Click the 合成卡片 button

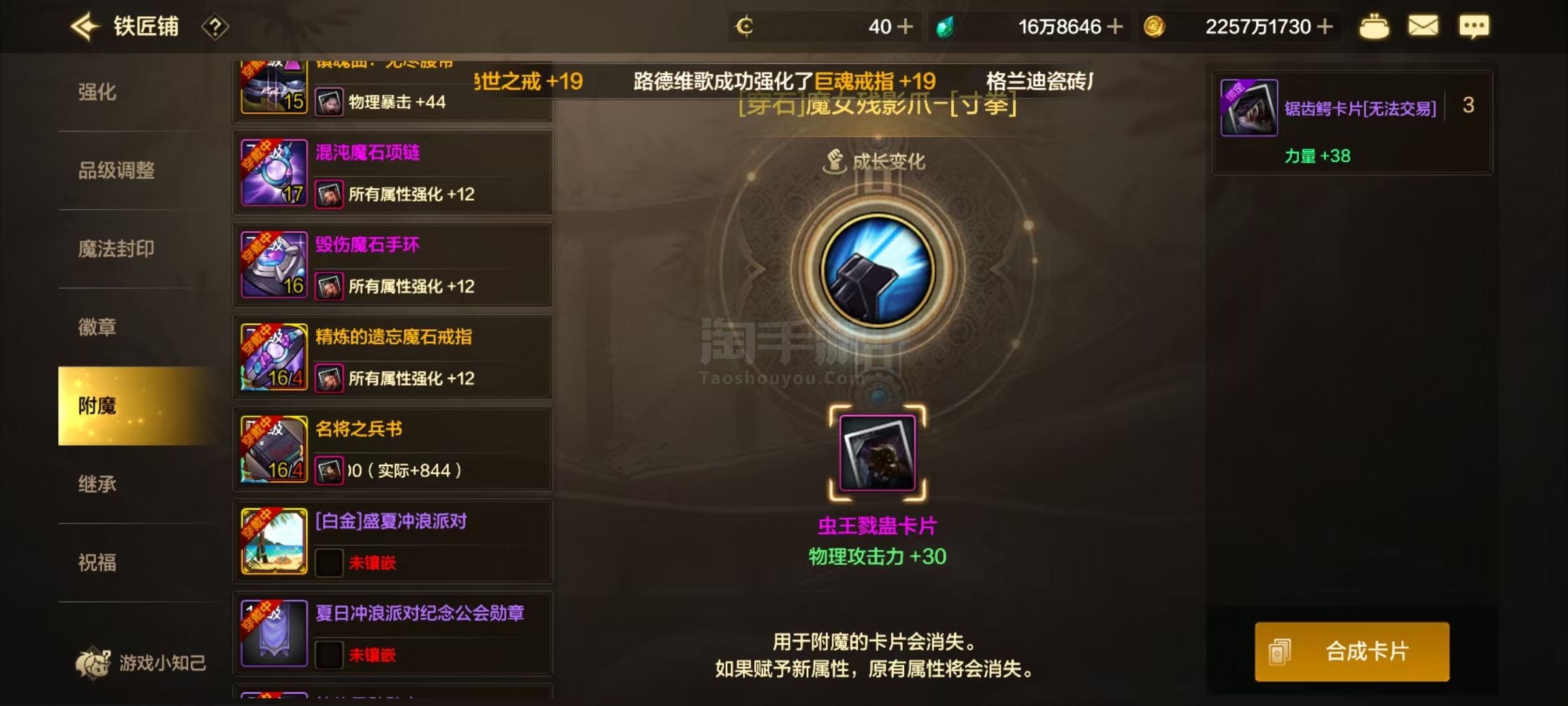point(1352,652)
